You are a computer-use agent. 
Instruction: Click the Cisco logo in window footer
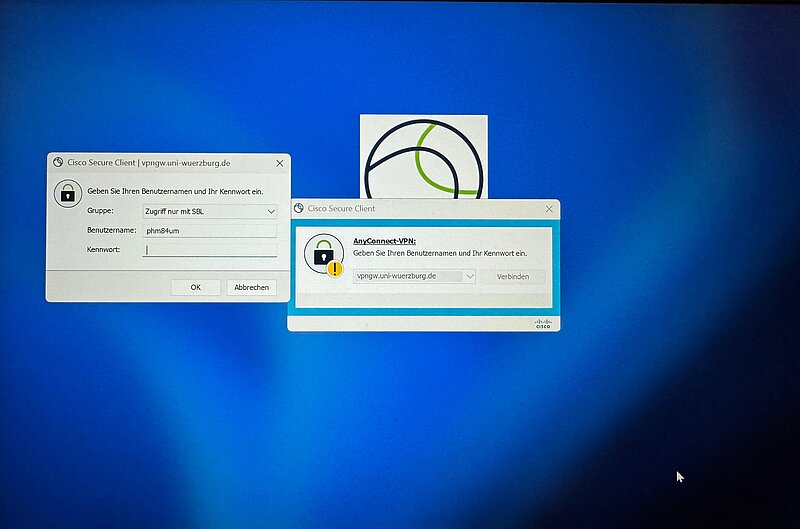click(542, 323)
